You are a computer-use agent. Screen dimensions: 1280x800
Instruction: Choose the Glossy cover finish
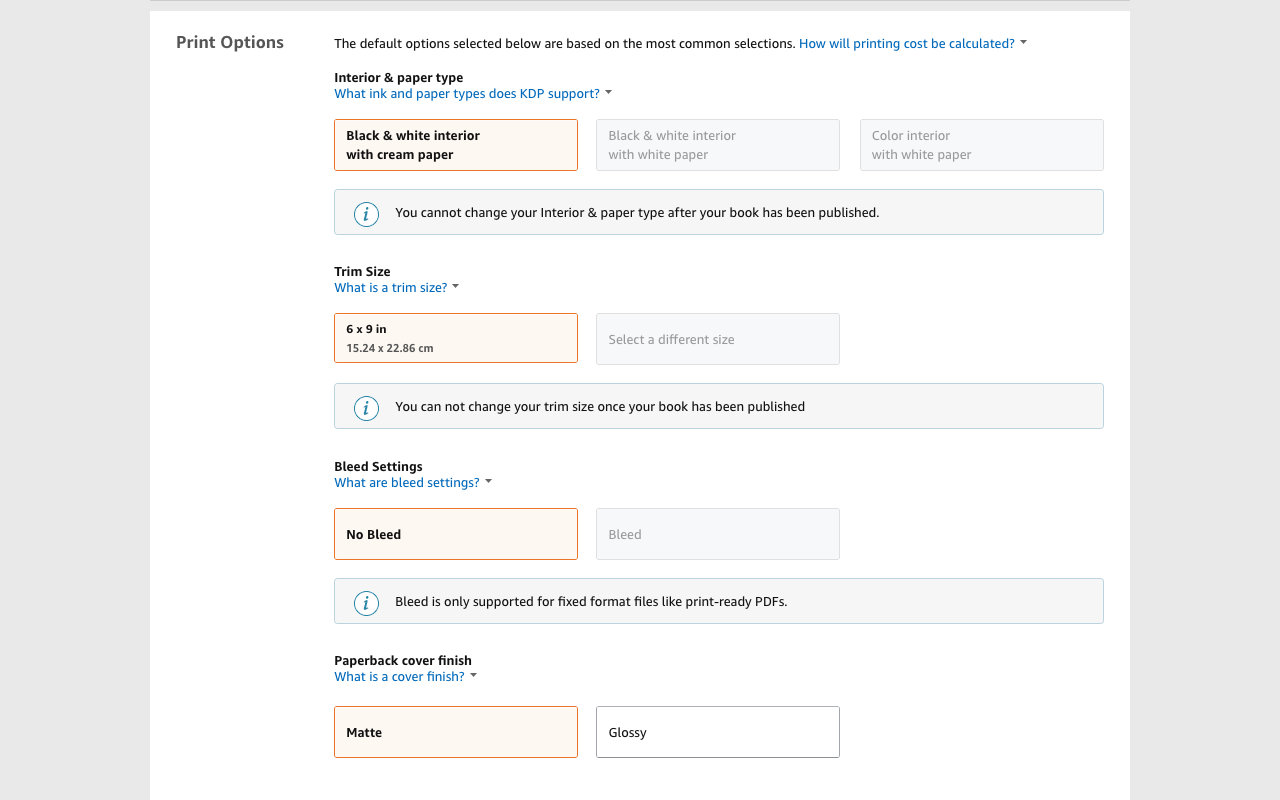coord(717,731)
